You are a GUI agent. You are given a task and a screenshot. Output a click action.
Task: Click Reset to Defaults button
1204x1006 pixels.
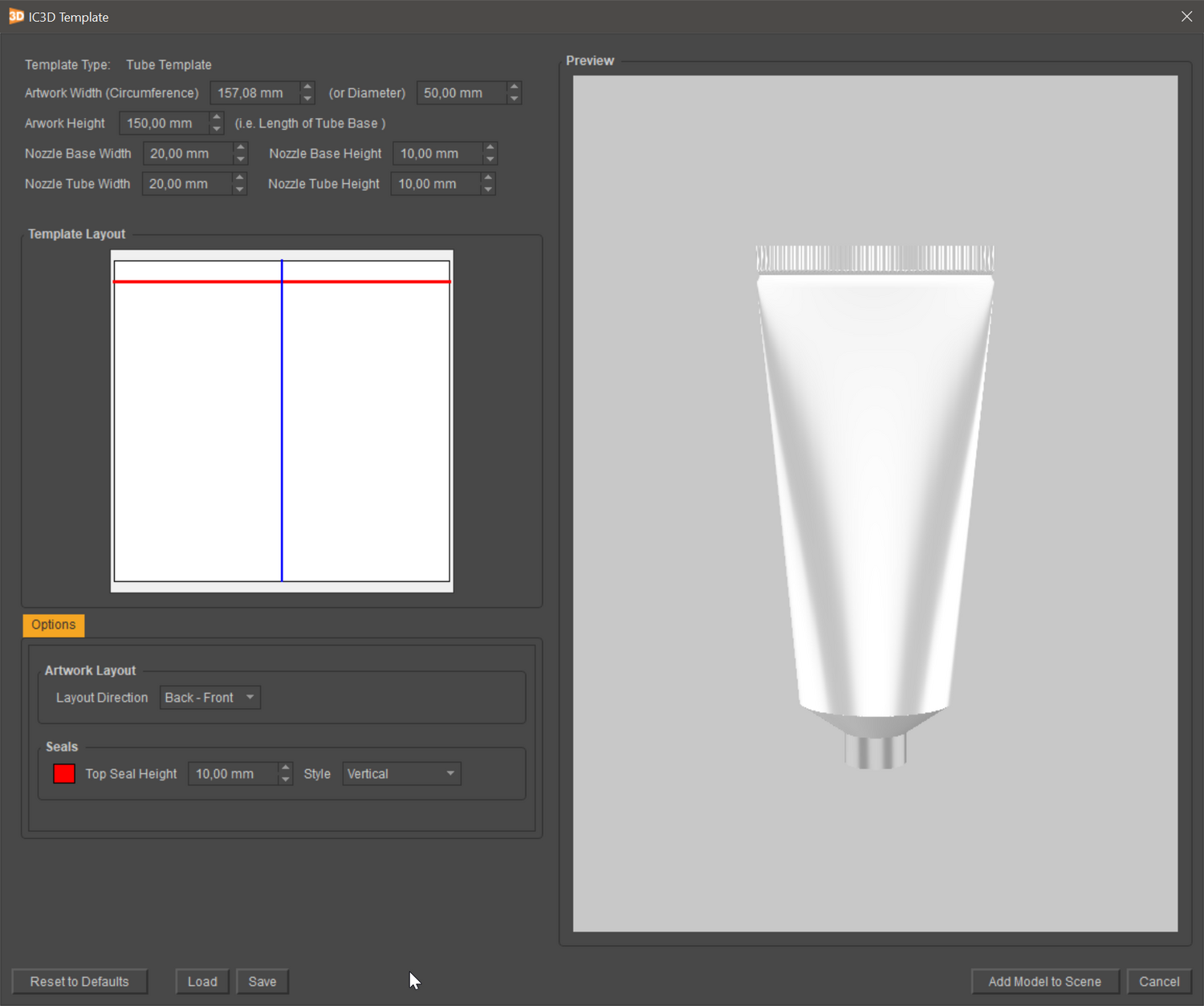point(79,982)
